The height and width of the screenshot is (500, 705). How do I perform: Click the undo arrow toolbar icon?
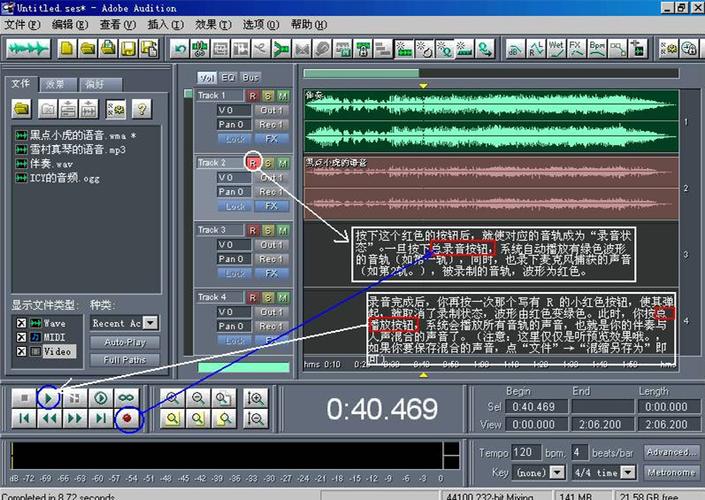180,49
